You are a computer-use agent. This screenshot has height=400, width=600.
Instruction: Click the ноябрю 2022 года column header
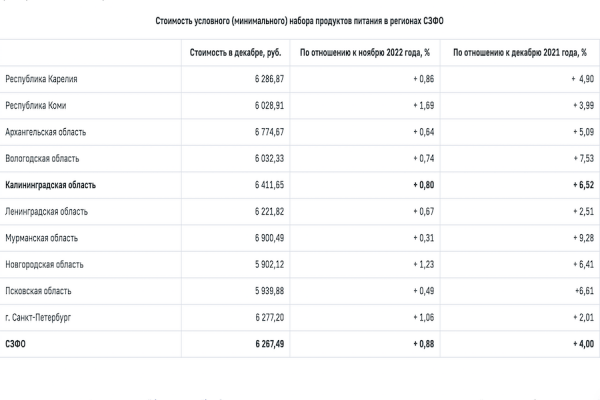365,52
